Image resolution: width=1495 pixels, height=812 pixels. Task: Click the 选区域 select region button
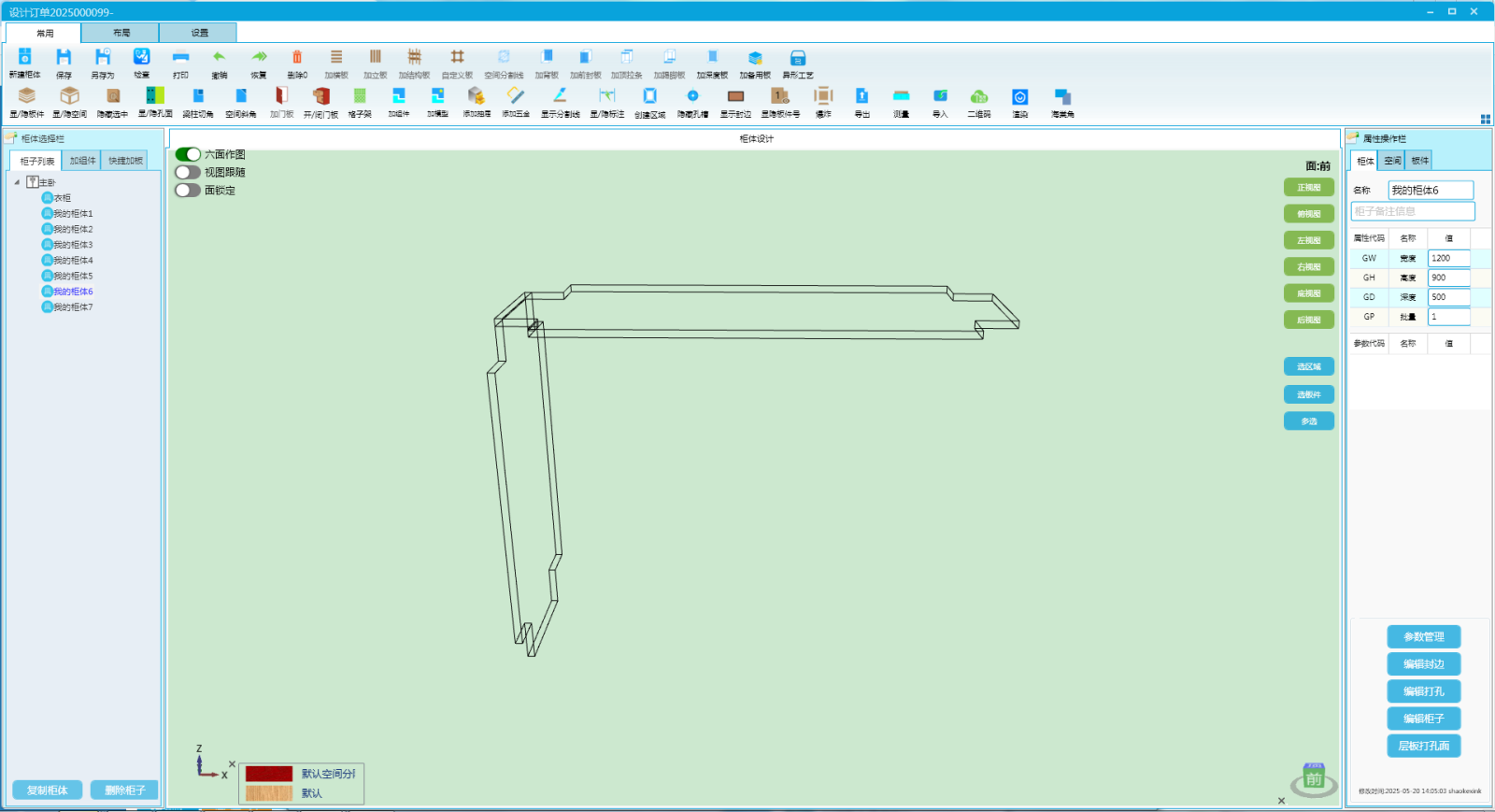tap(1308, 367)
